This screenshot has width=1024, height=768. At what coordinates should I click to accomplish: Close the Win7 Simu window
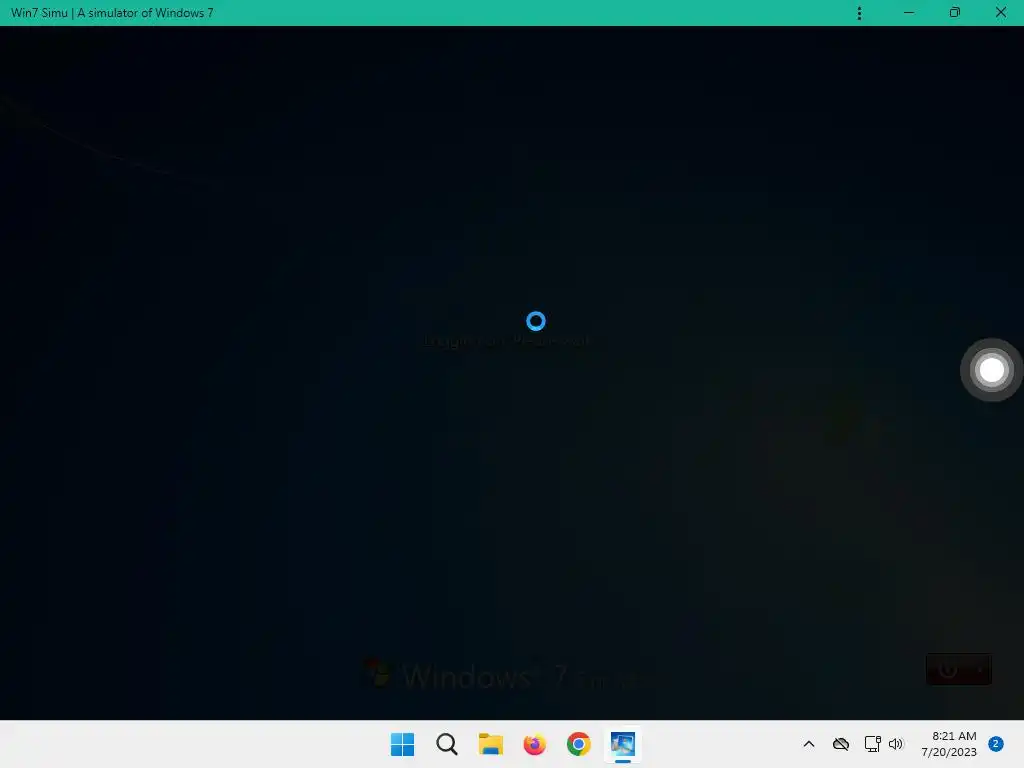[x=1000, y=12]
